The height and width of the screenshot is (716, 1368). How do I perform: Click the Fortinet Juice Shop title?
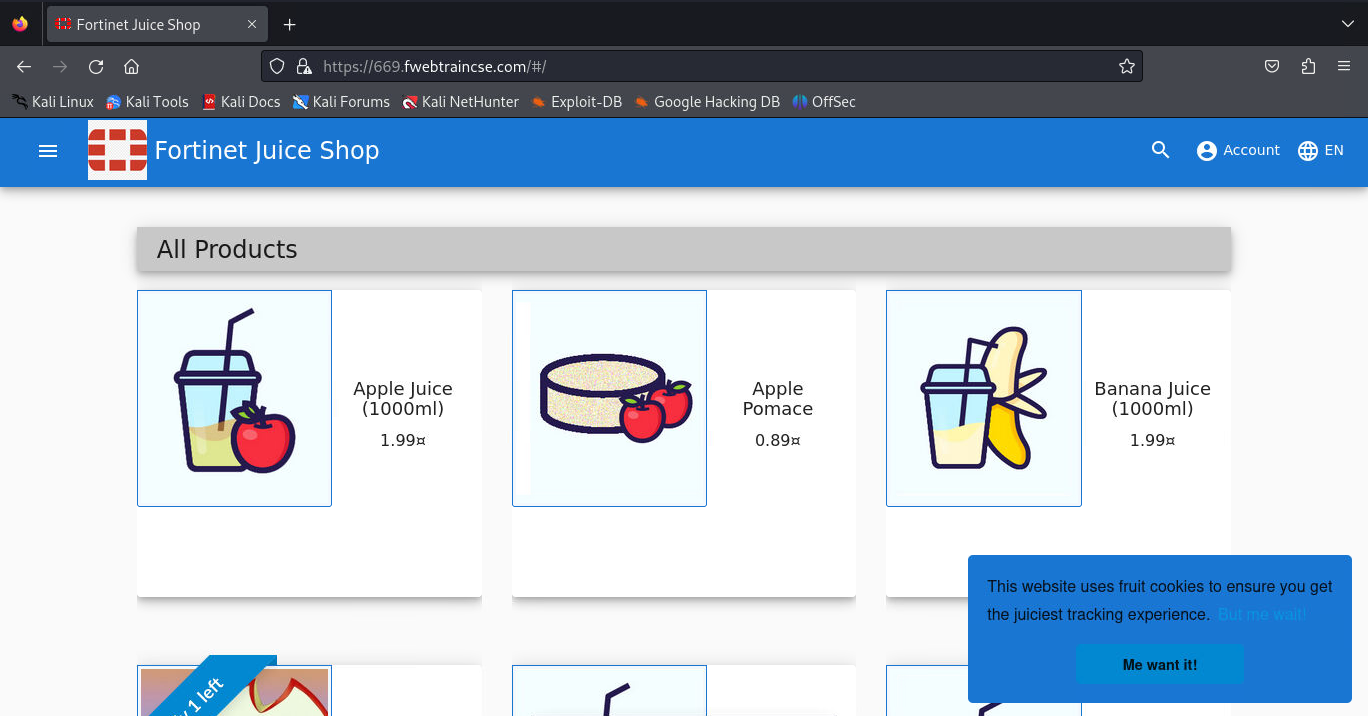pyautogui.click(x=267, y=151)
